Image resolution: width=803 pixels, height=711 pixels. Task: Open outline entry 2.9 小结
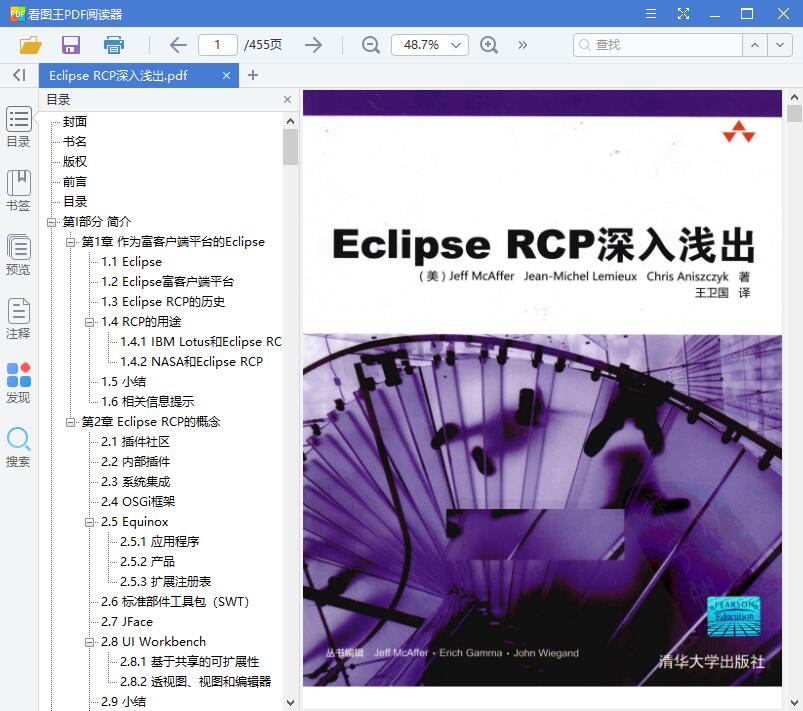click(x=123, y=702)
